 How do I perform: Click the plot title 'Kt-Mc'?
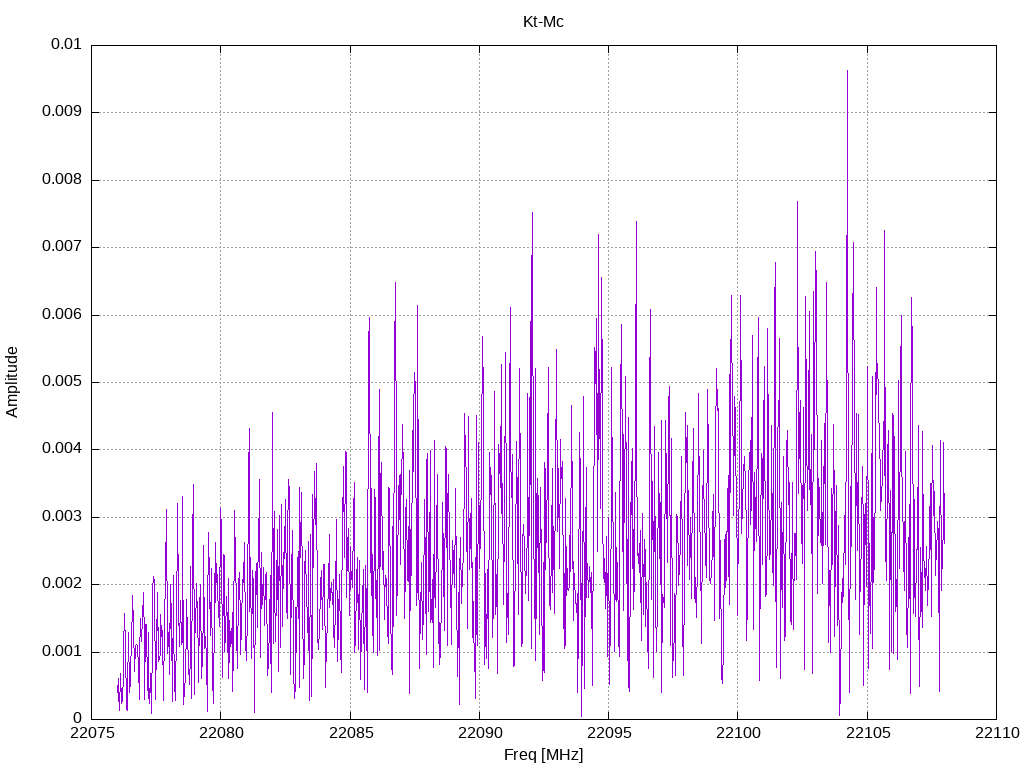coord(543,22)
